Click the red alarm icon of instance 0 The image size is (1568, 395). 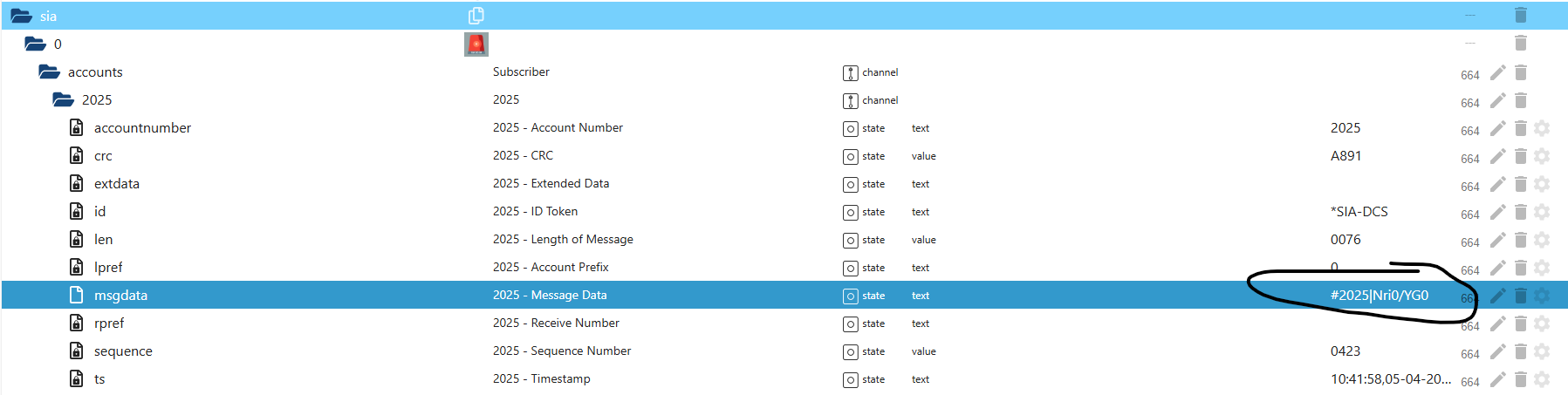(476, 44)
